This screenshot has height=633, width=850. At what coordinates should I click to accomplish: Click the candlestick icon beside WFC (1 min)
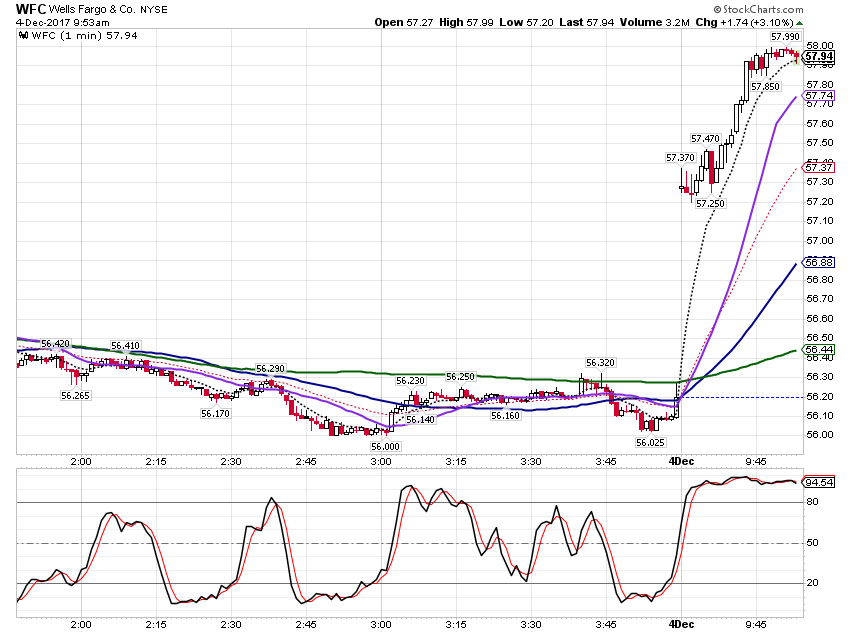pos(23,36)
